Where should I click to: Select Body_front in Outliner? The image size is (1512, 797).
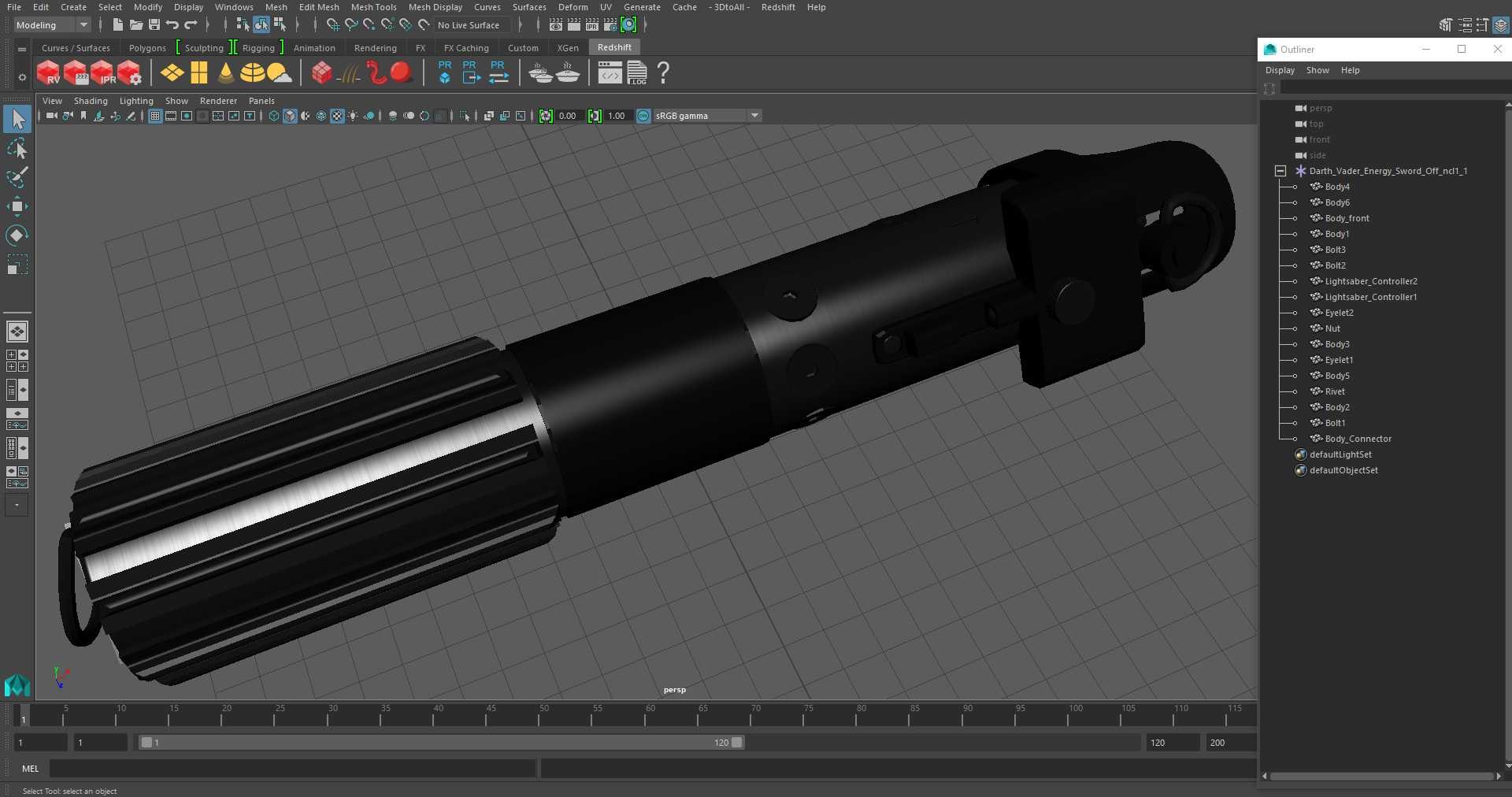(x=1347, y=218)
